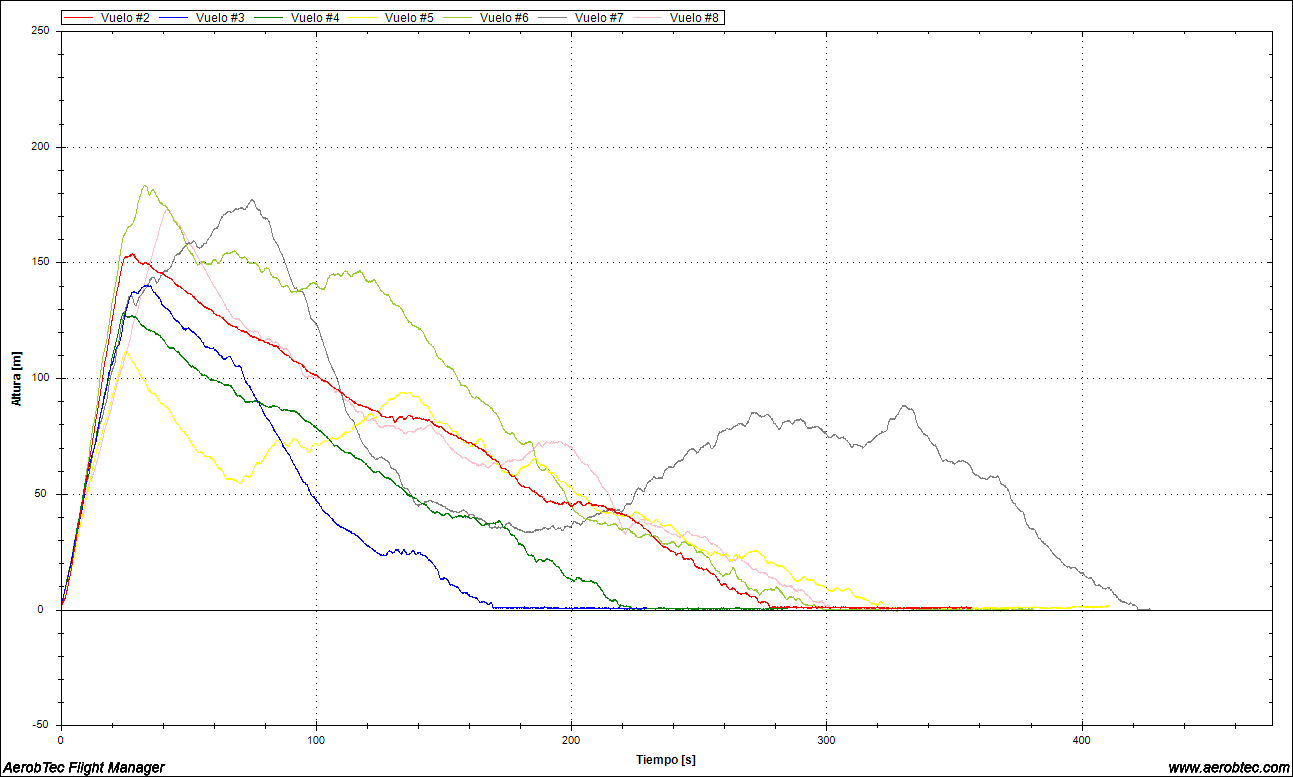The height and width of the screenshot is (777, 1293).
Task: Click the 200 label on the Tiempo axis
Action: tap(571, 740)
